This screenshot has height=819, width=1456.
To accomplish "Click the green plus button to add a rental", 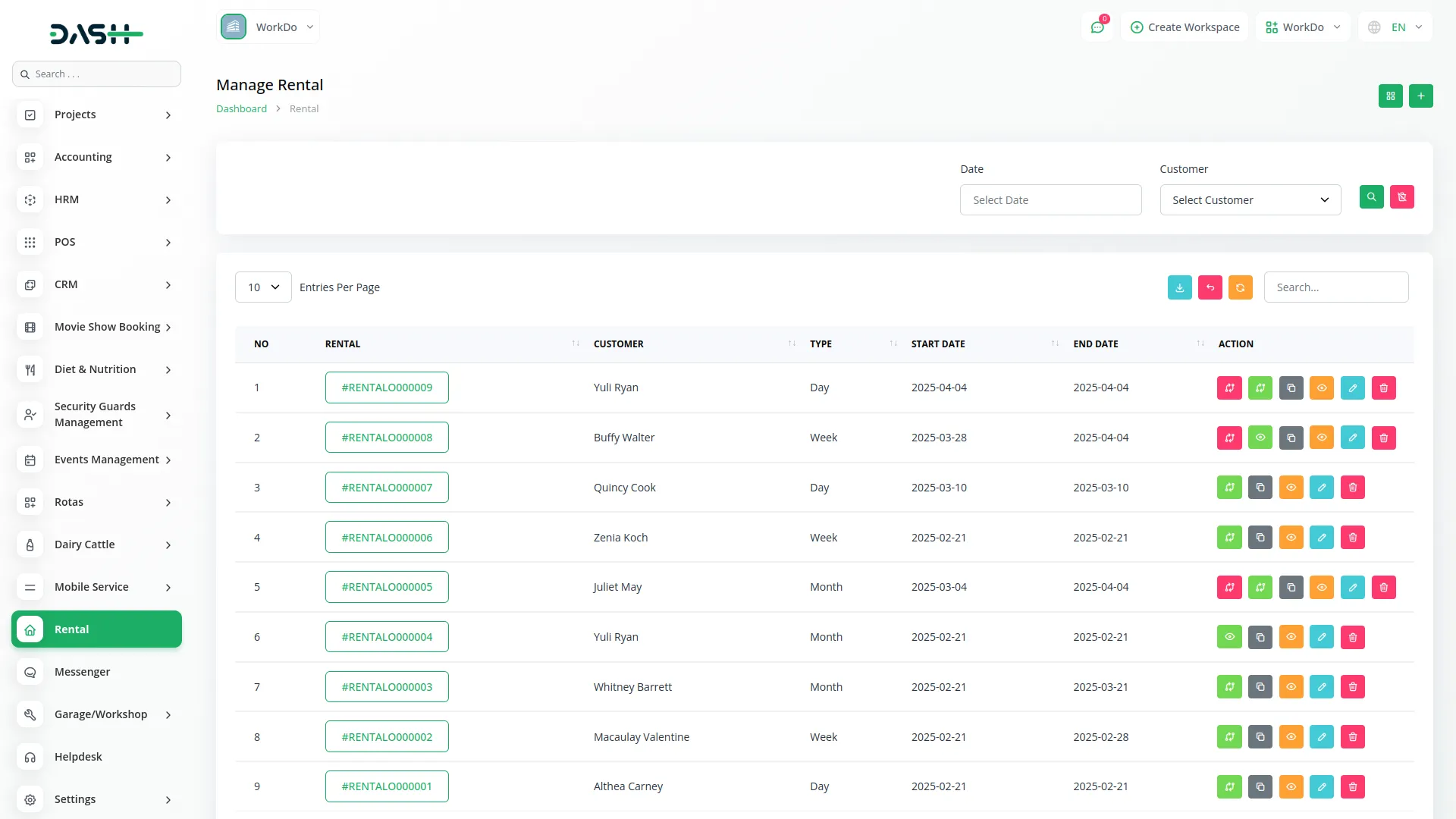I will tap(1421, 96).
